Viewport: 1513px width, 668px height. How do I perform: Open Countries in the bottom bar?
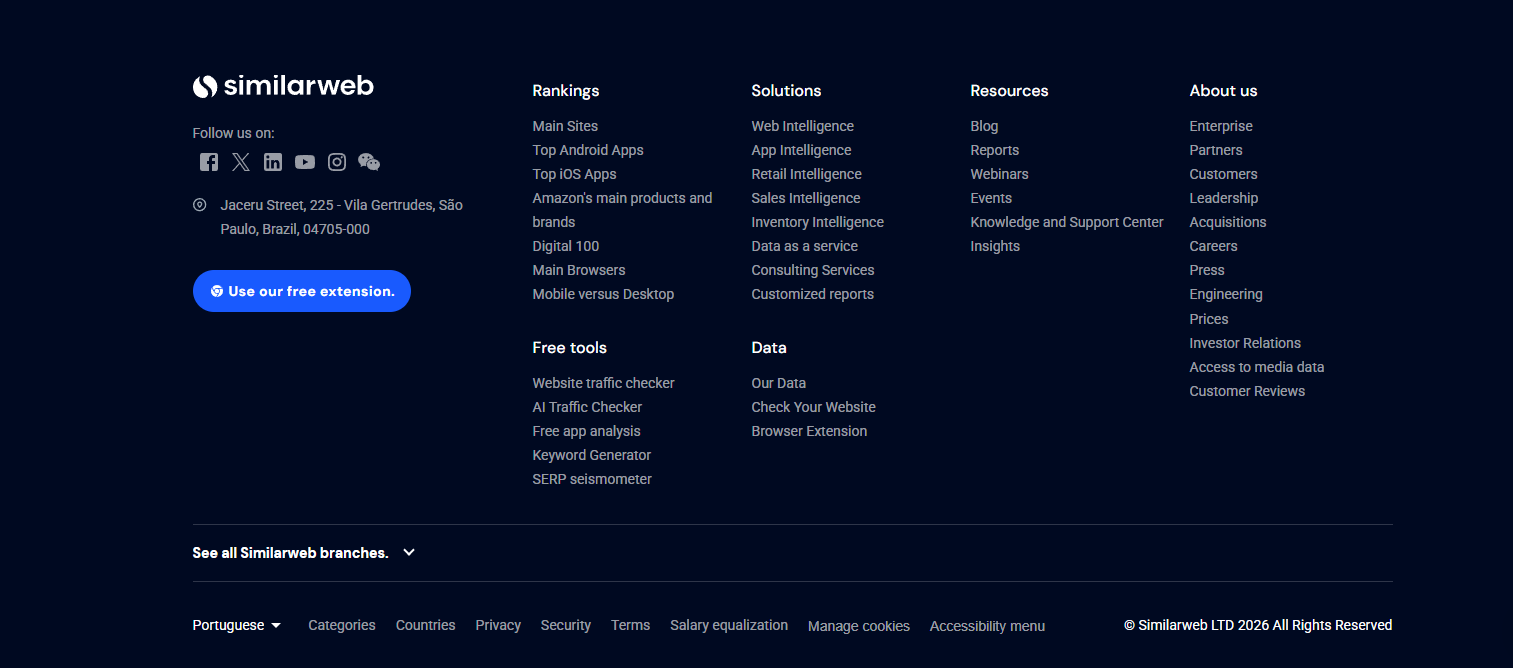point(426,625)
